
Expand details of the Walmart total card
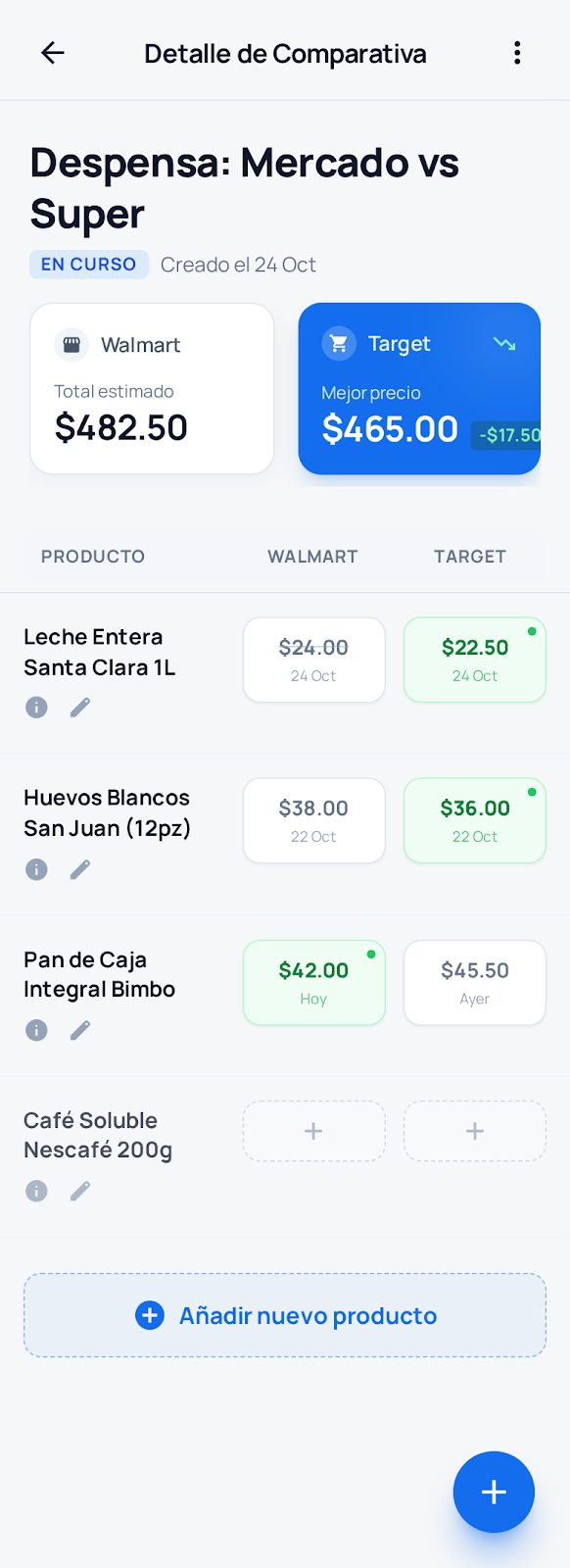point(152,388)
